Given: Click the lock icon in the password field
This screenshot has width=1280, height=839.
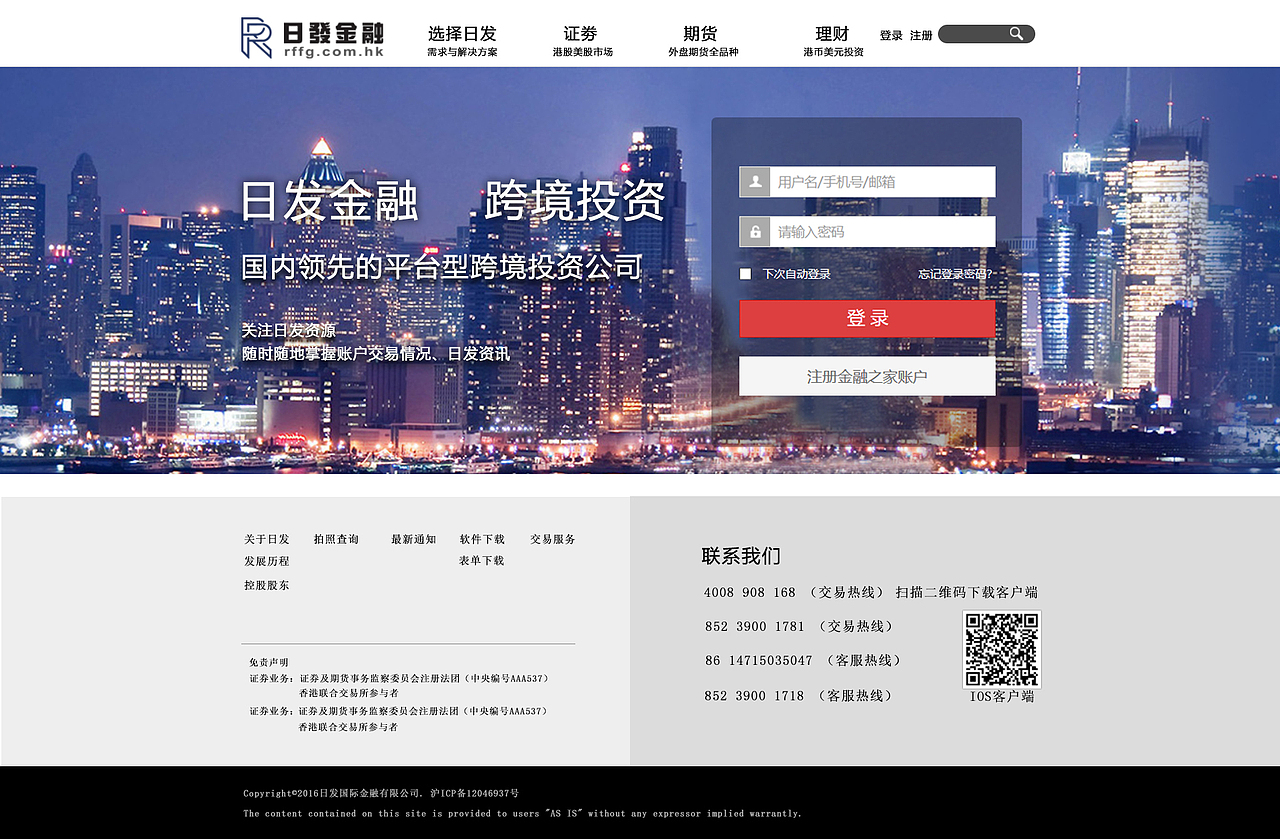Looking at the screenshot, I should pyautogui.click(x=755, y=231).
